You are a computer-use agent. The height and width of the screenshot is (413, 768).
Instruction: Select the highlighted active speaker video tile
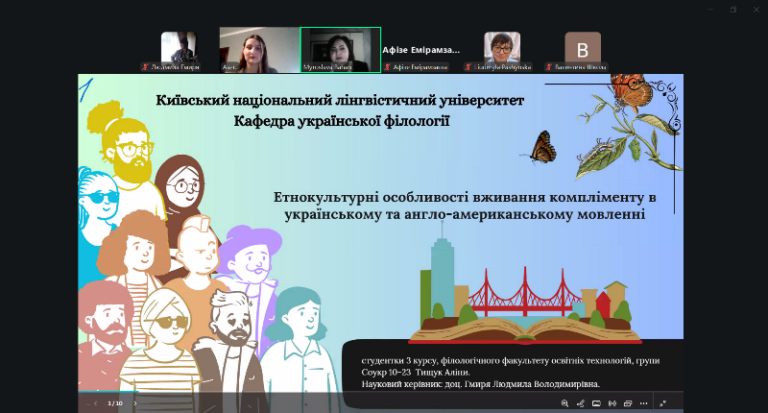tap(340, 49)
